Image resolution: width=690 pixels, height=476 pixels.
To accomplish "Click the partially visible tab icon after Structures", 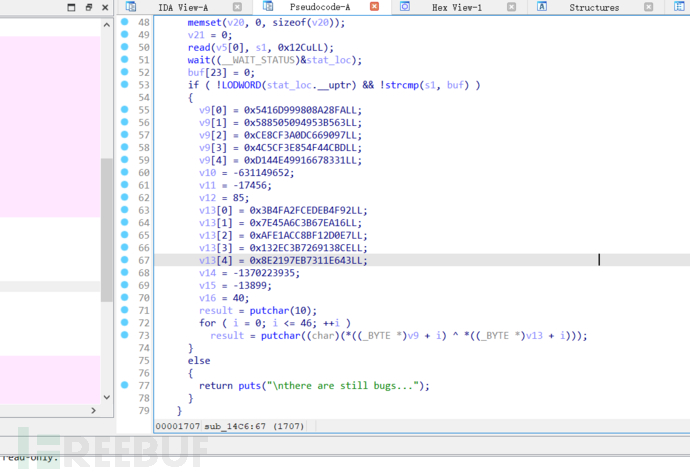I will [x=677, y=7].
